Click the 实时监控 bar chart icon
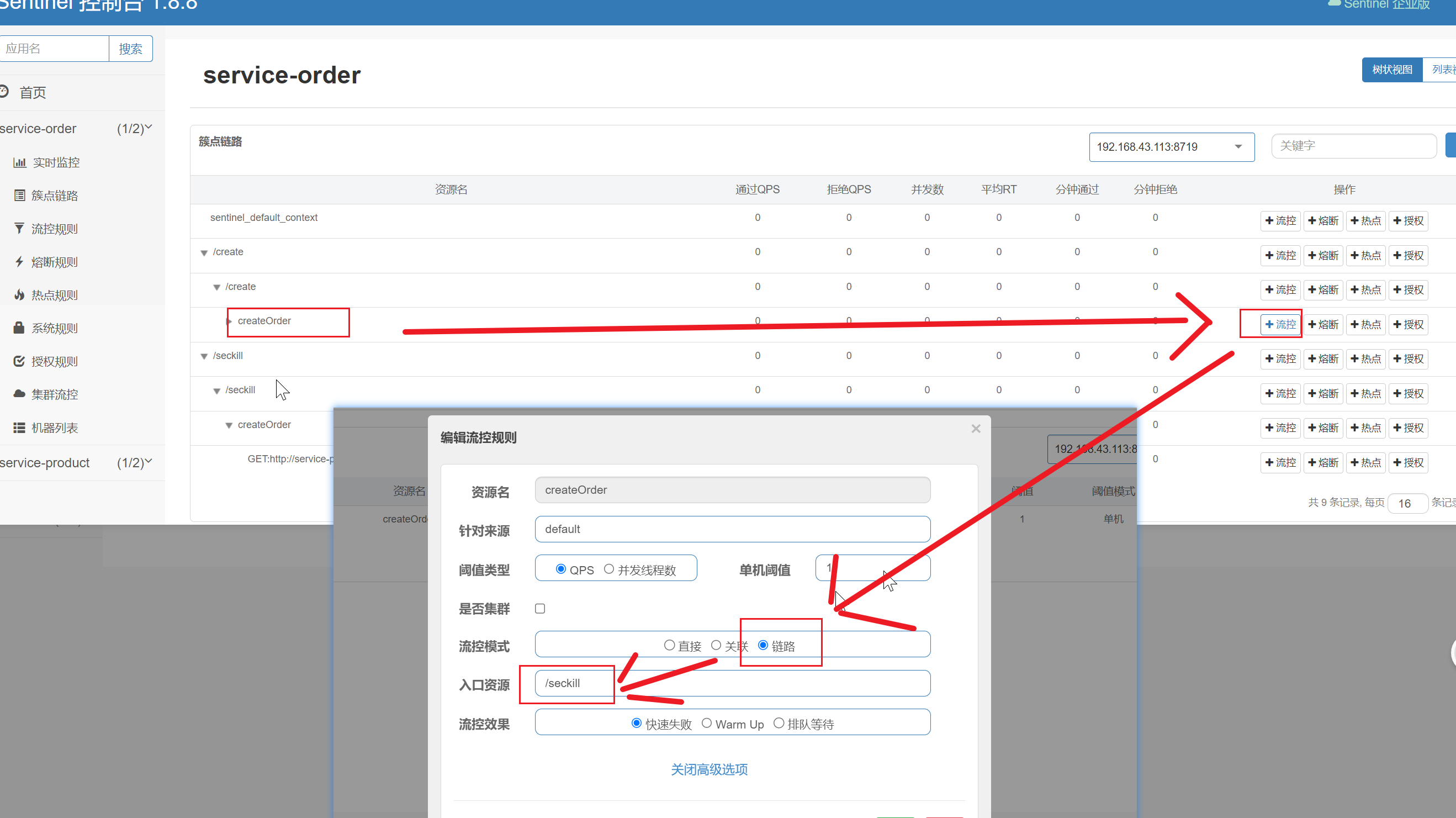 pos(20,163)
